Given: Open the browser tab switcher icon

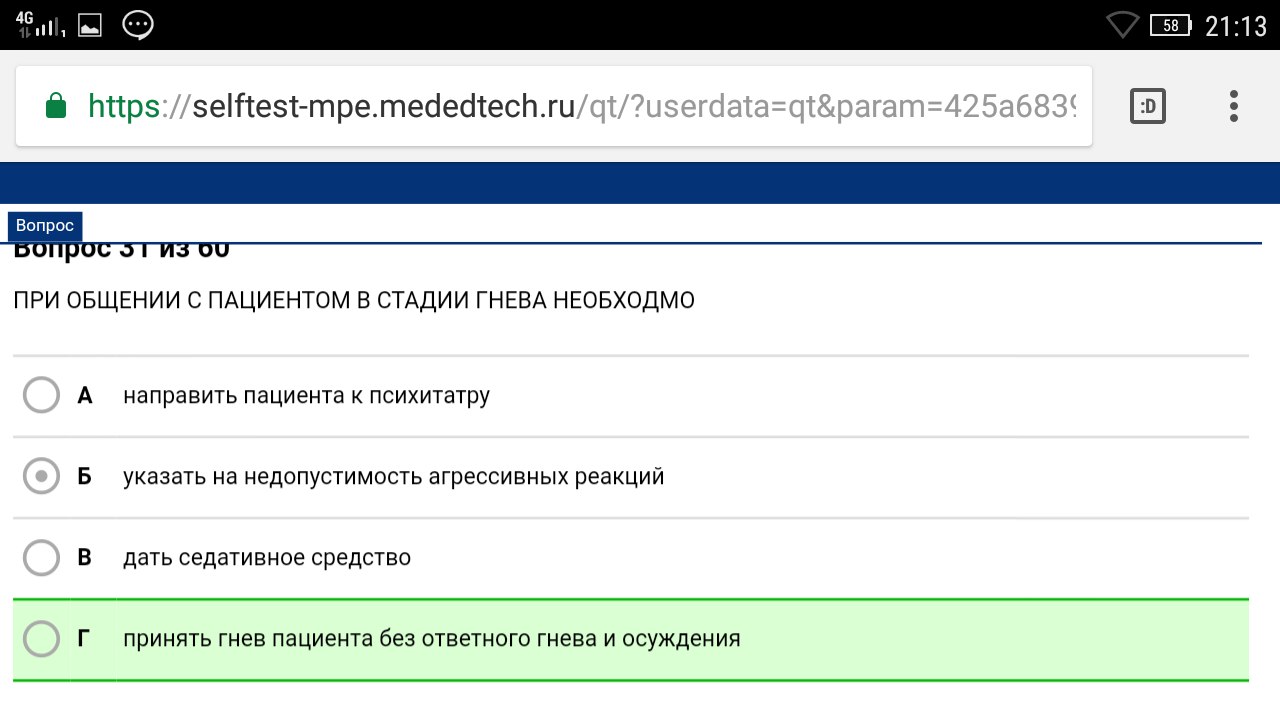Looking at the screenshot, I should pyautogui.click(x=1148, y=106).
